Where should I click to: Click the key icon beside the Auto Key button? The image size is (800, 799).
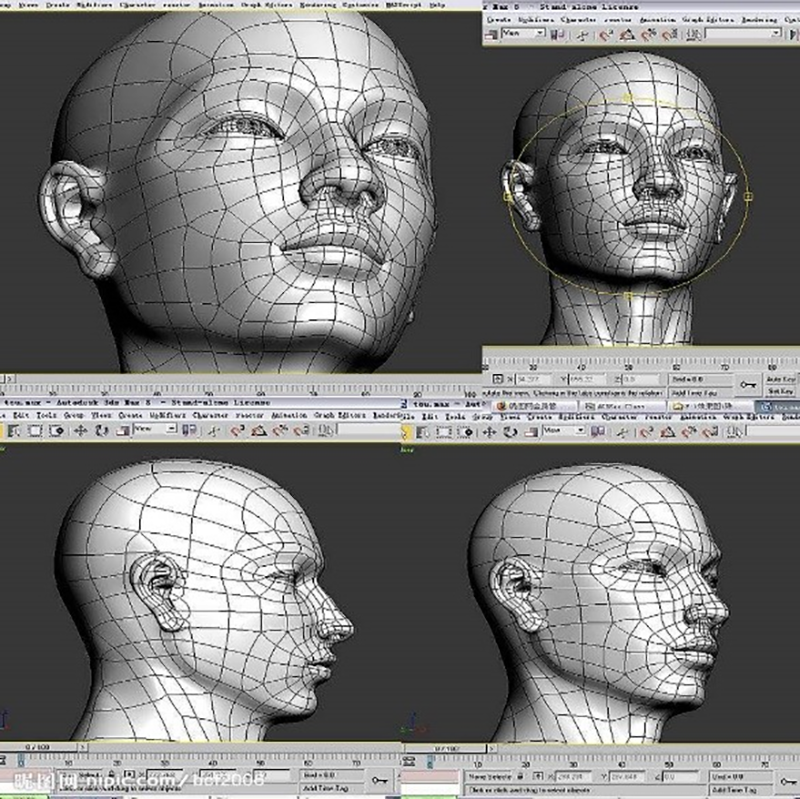click(747, 382)
